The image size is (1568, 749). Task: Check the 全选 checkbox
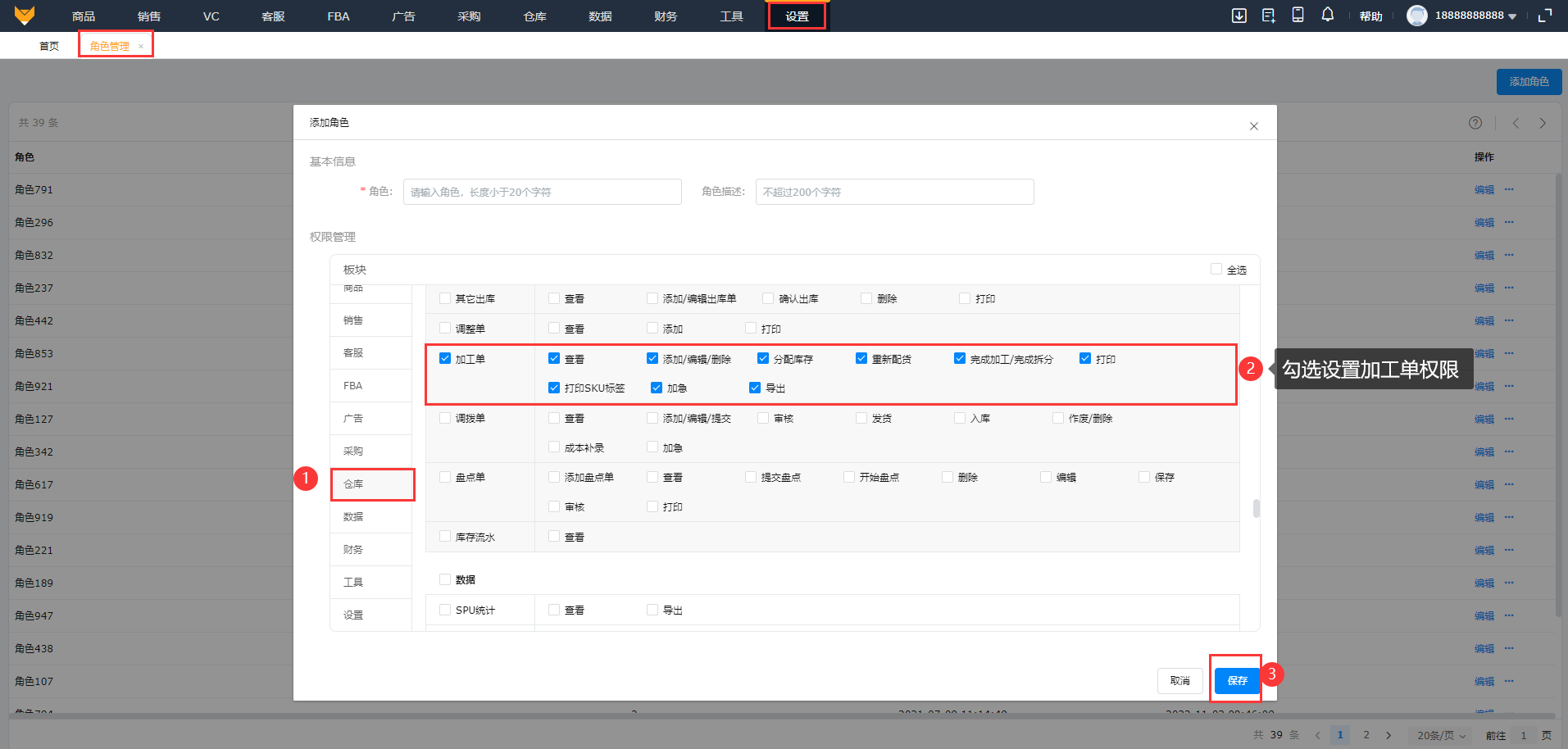(x=1216, y=270)
